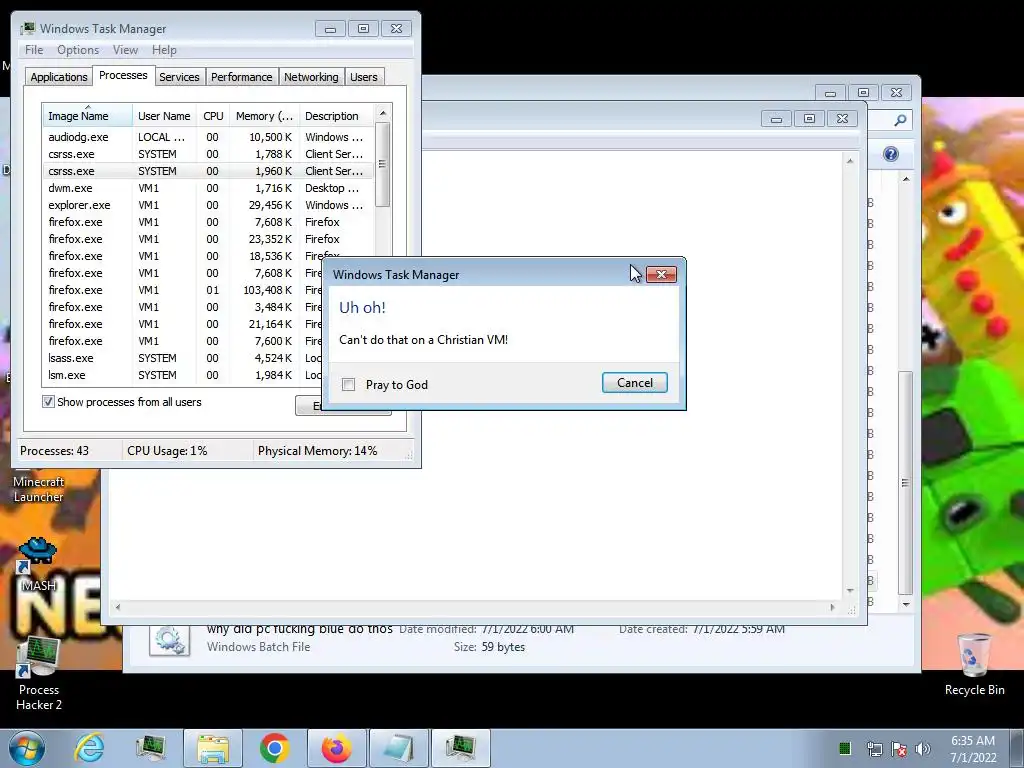
Task: Click the Explorer window search magnifier icon
Action: coord(900,120)
